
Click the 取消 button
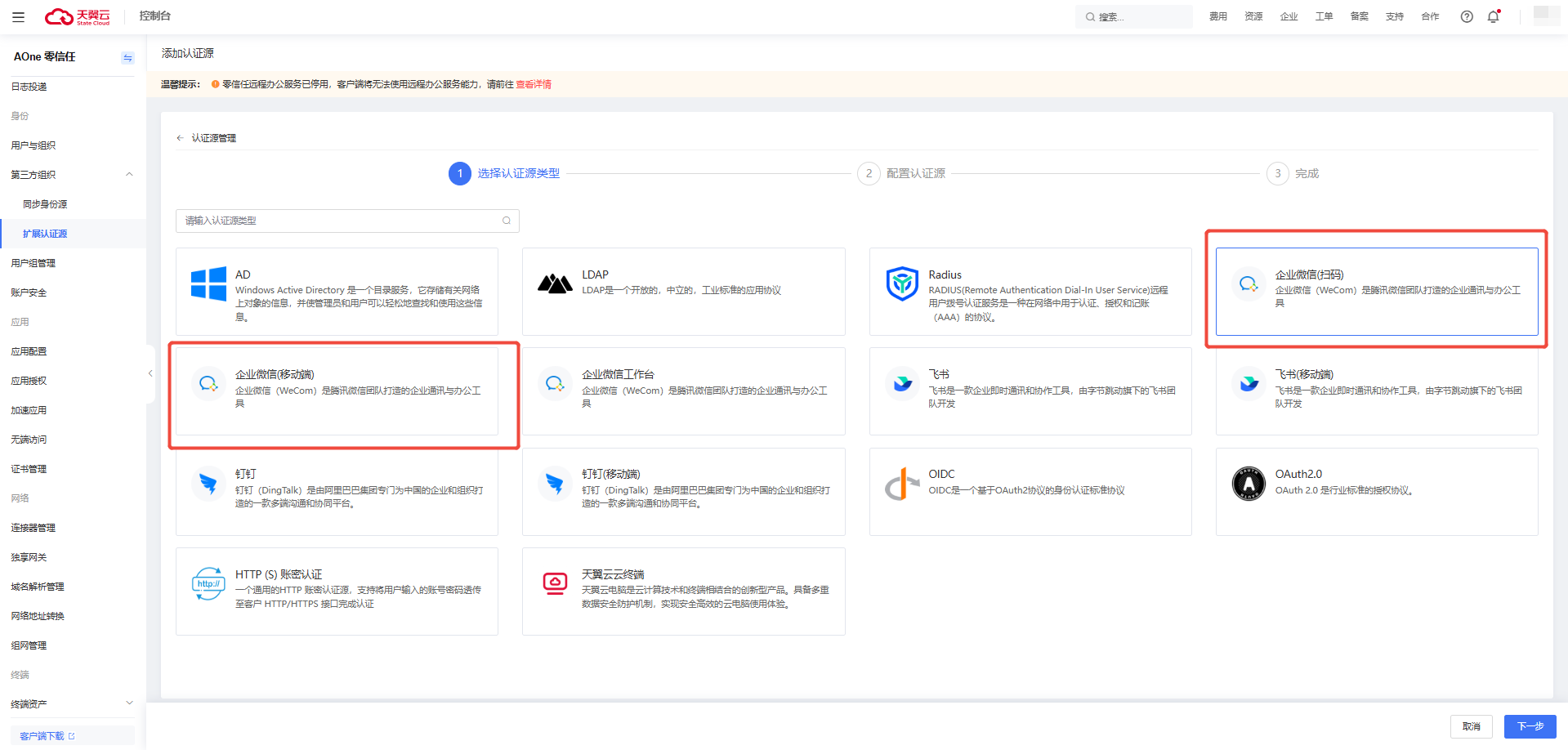pos(1471,726)
